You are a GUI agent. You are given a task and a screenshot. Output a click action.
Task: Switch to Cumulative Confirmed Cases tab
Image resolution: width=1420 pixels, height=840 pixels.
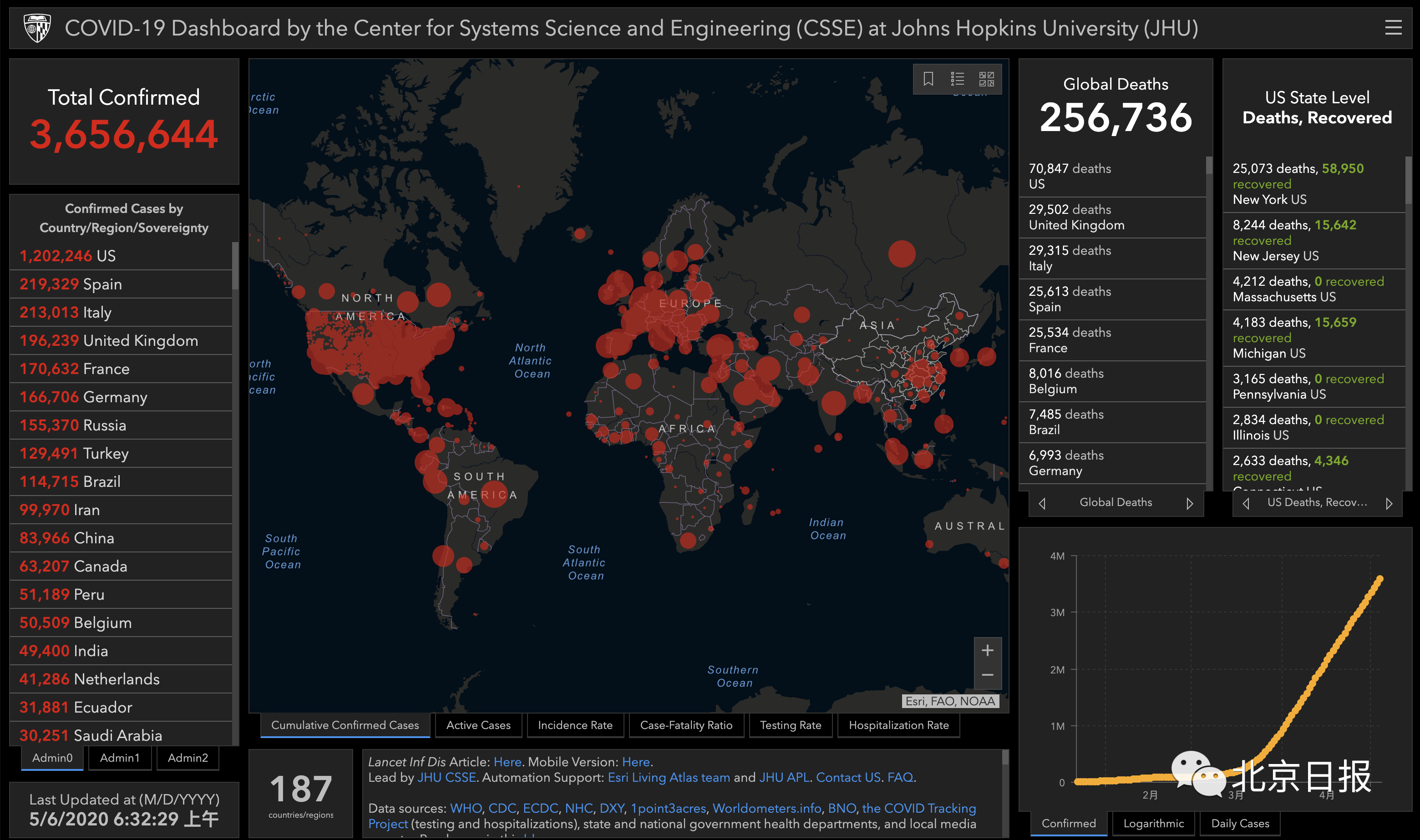click(345, 725)
